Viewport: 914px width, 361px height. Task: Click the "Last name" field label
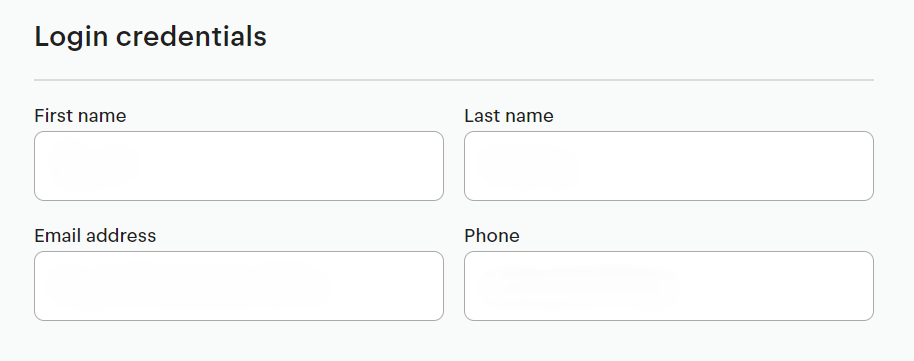click(x=509, y=115)
